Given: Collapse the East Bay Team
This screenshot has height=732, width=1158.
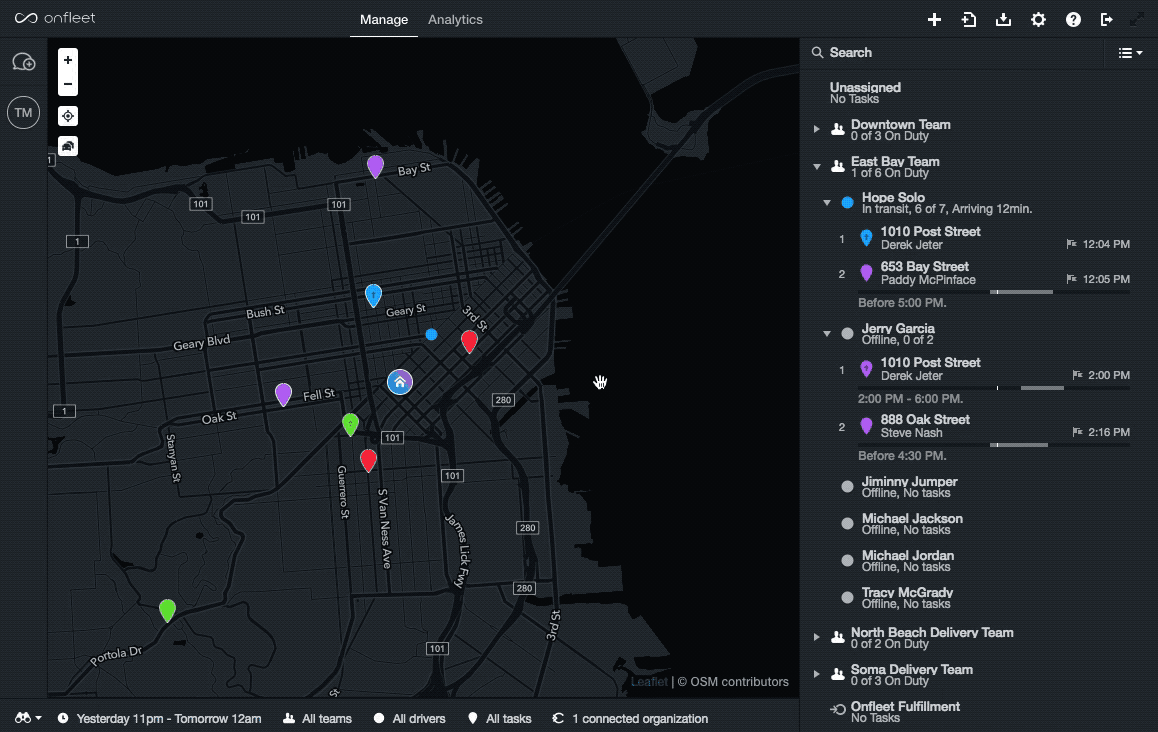Looking at the screenshot, I should (816, 167).
